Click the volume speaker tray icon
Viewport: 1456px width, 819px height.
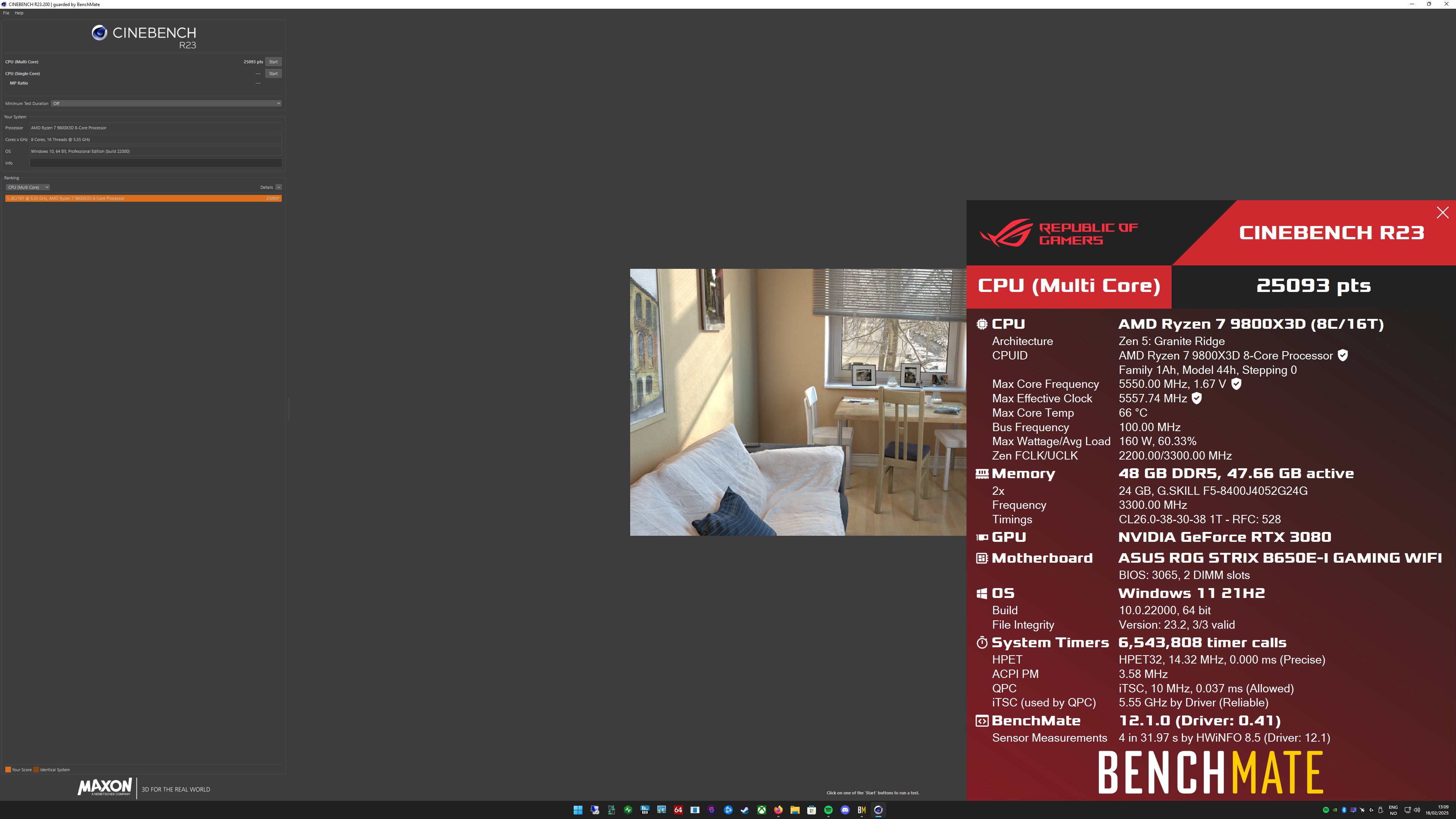(1417, 810)
